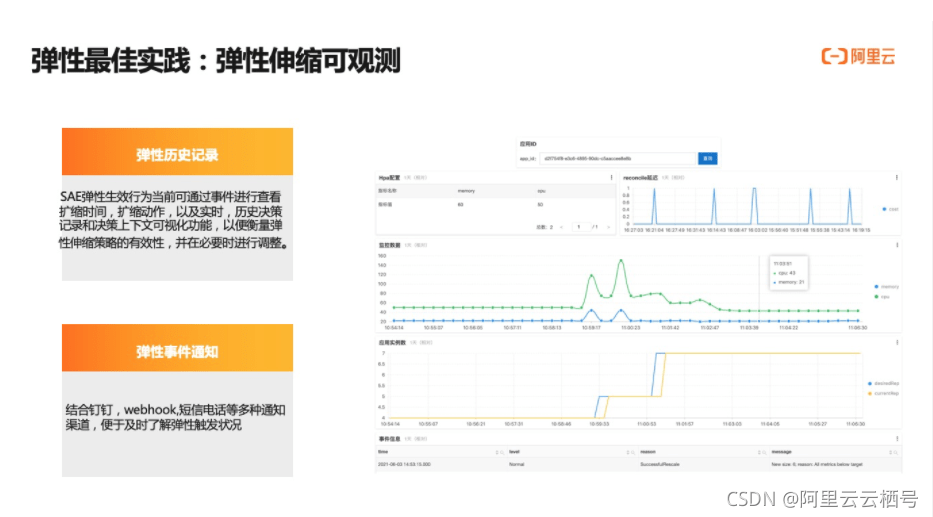Select the reconcile延迟 panel title
The height and width of the screenshot is (517, 933).
coord(640,177)
